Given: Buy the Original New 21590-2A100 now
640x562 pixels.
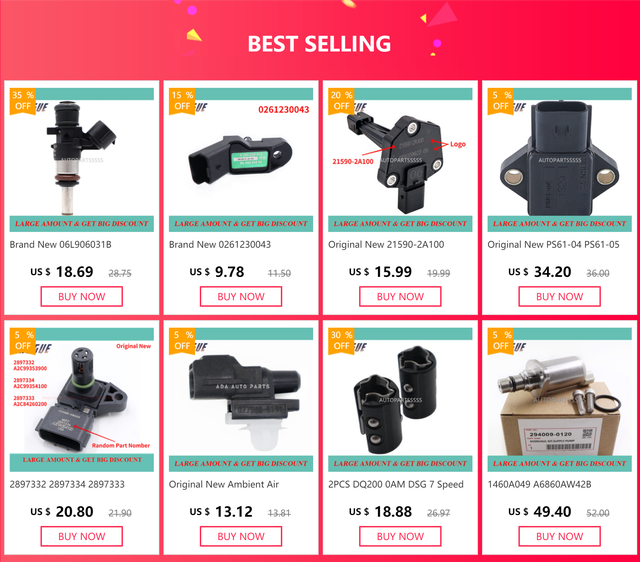Looking at the screenshot, I should [400, 297].
